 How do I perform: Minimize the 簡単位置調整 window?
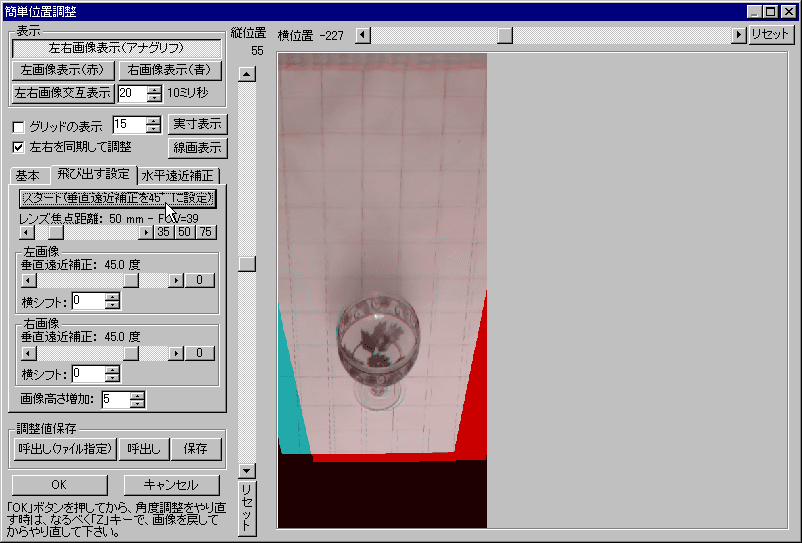tap(754, 11)
